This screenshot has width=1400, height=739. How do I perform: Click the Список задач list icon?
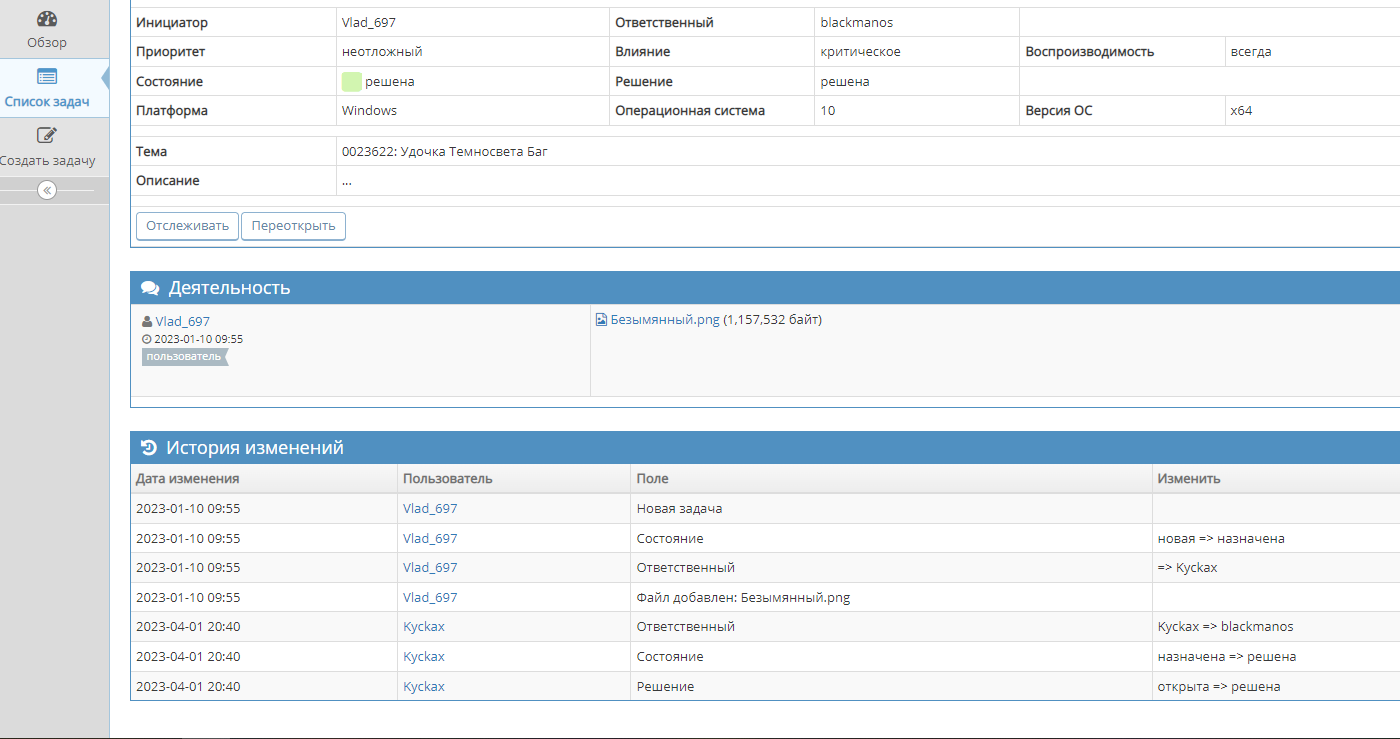[47, 77]
